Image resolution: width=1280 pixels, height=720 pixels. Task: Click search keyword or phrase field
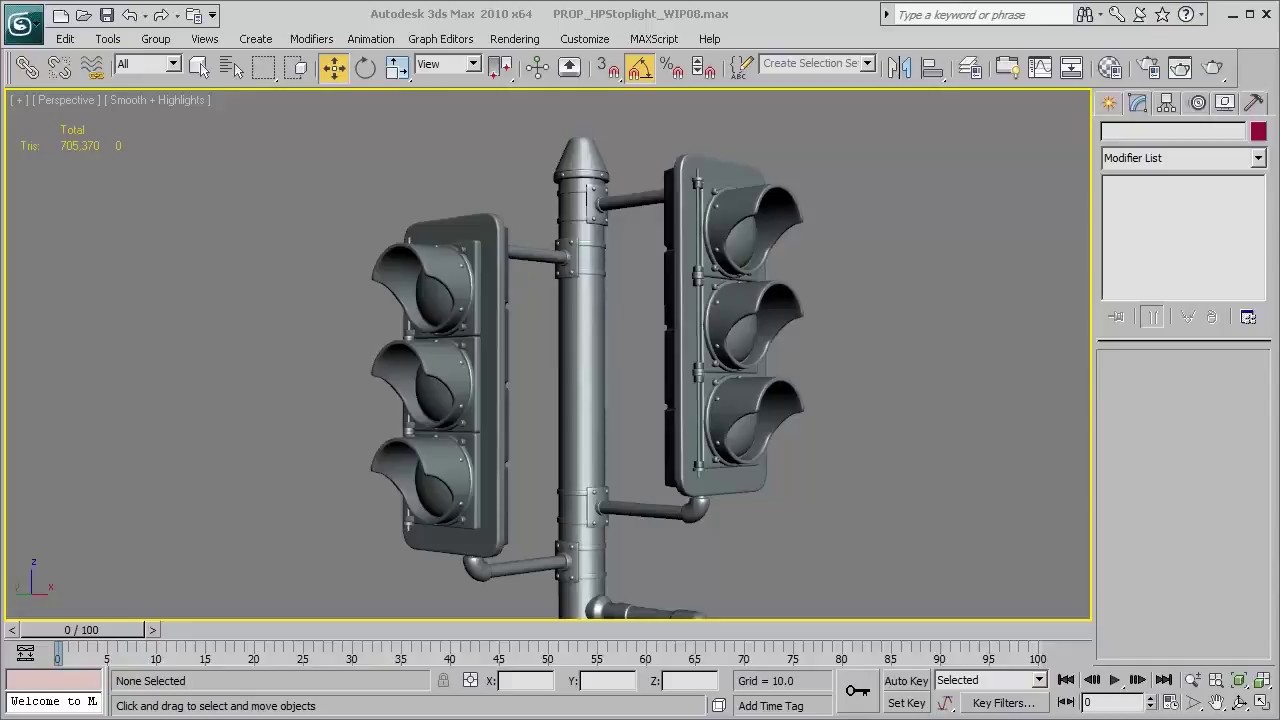[984, 15]
